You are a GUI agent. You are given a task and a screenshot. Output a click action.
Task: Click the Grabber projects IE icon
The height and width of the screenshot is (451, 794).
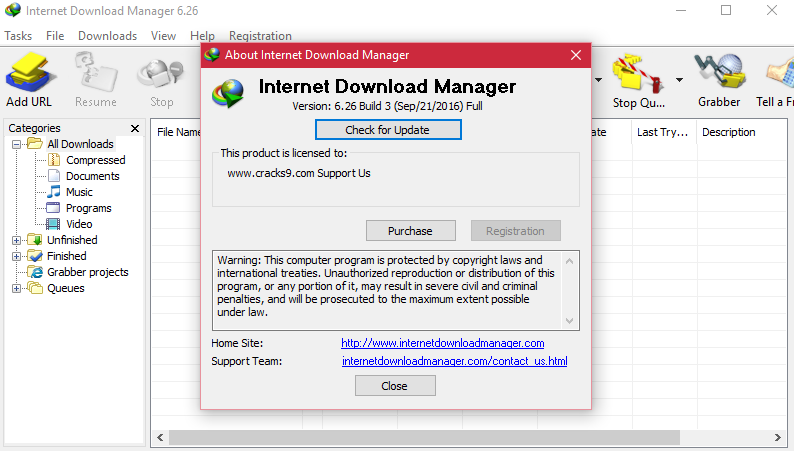click(35, 272)
